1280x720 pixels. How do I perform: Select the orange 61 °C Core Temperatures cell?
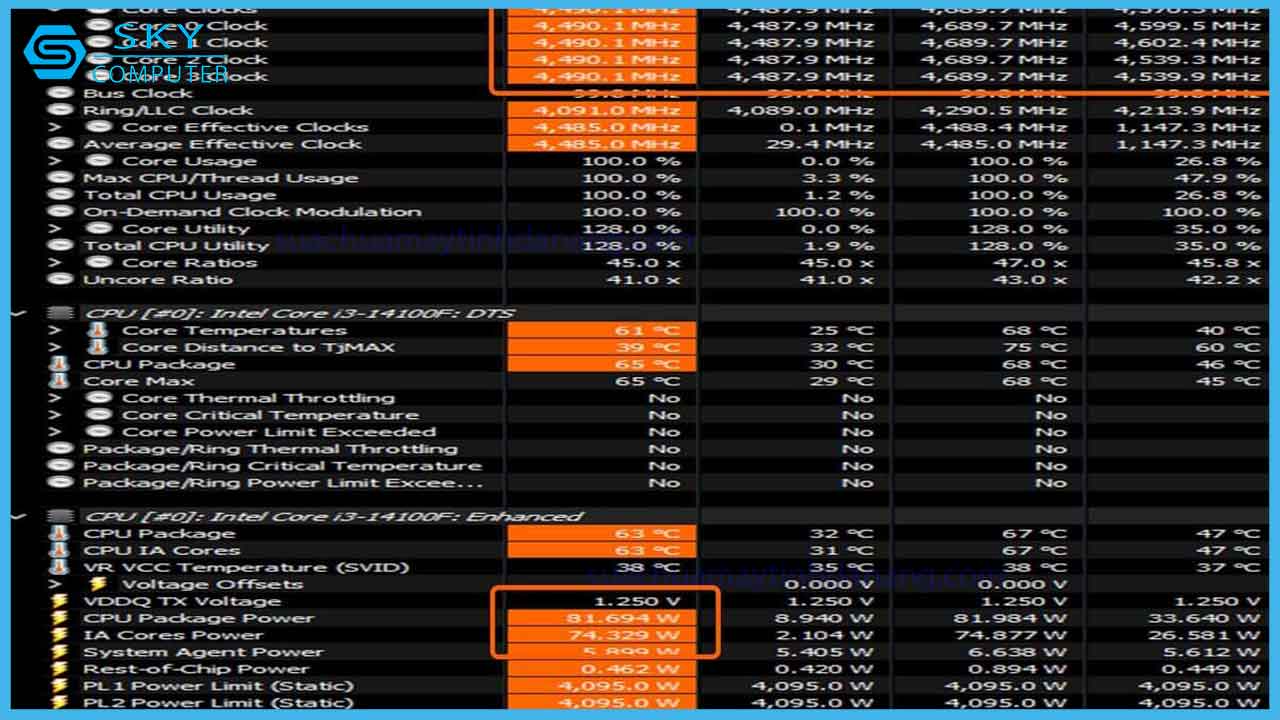[x=600, y=330]
